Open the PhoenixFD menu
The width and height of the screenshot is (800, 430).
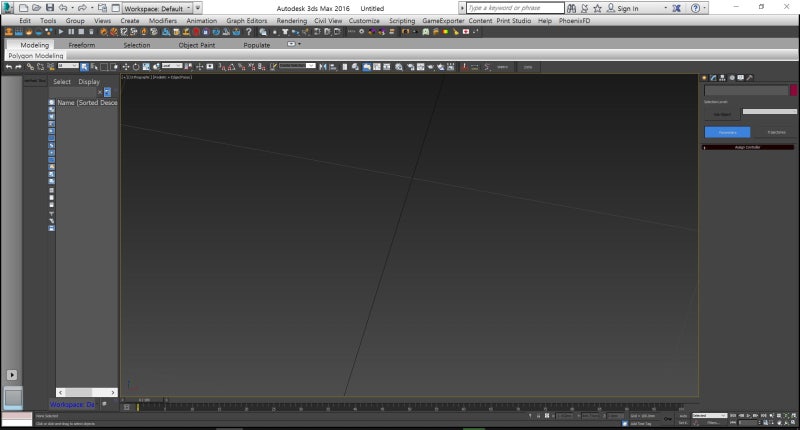click(x=574, y=20)
